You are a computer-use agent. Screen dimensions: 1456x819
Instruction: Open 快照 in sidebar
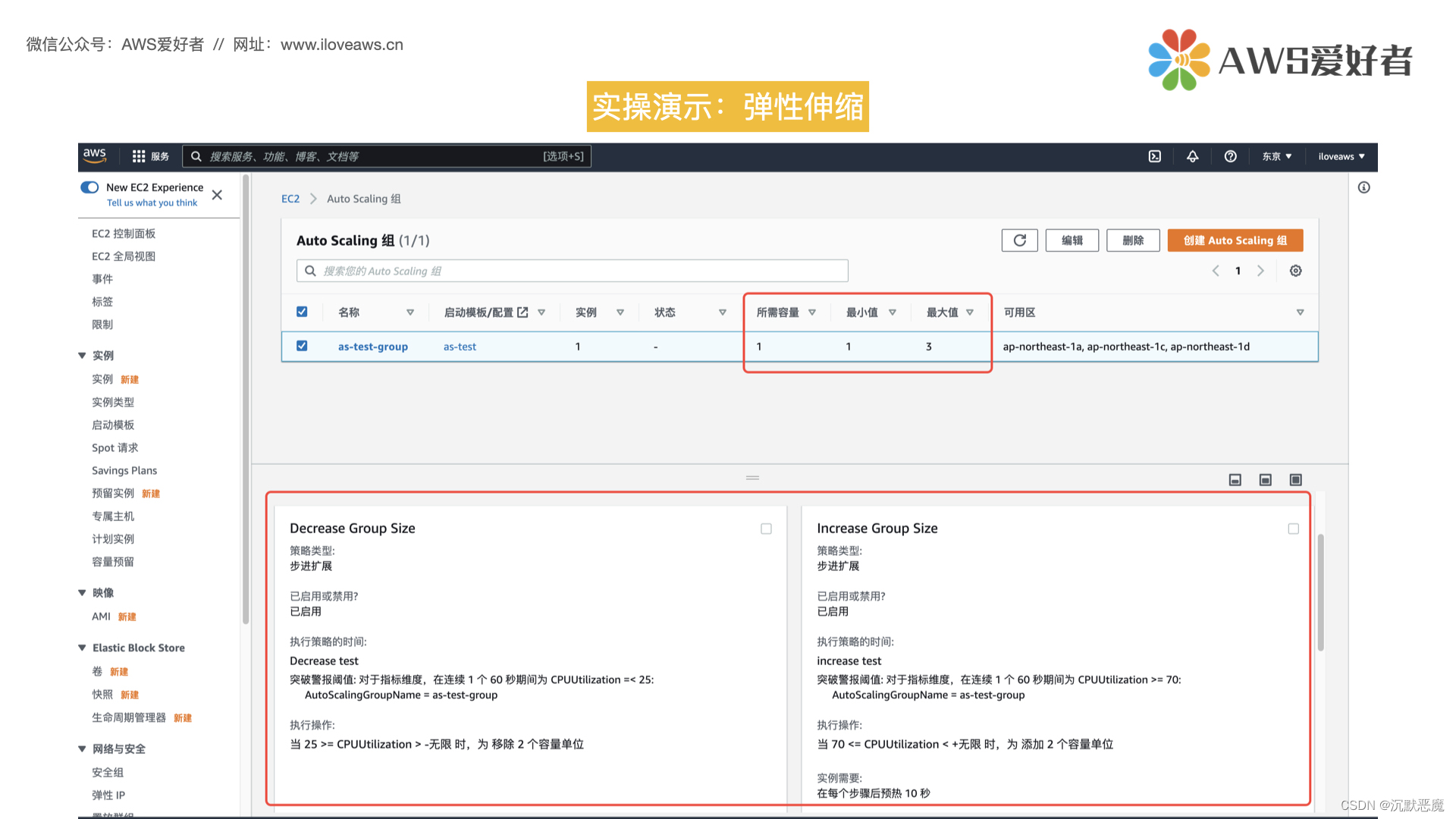click(102, 695)
